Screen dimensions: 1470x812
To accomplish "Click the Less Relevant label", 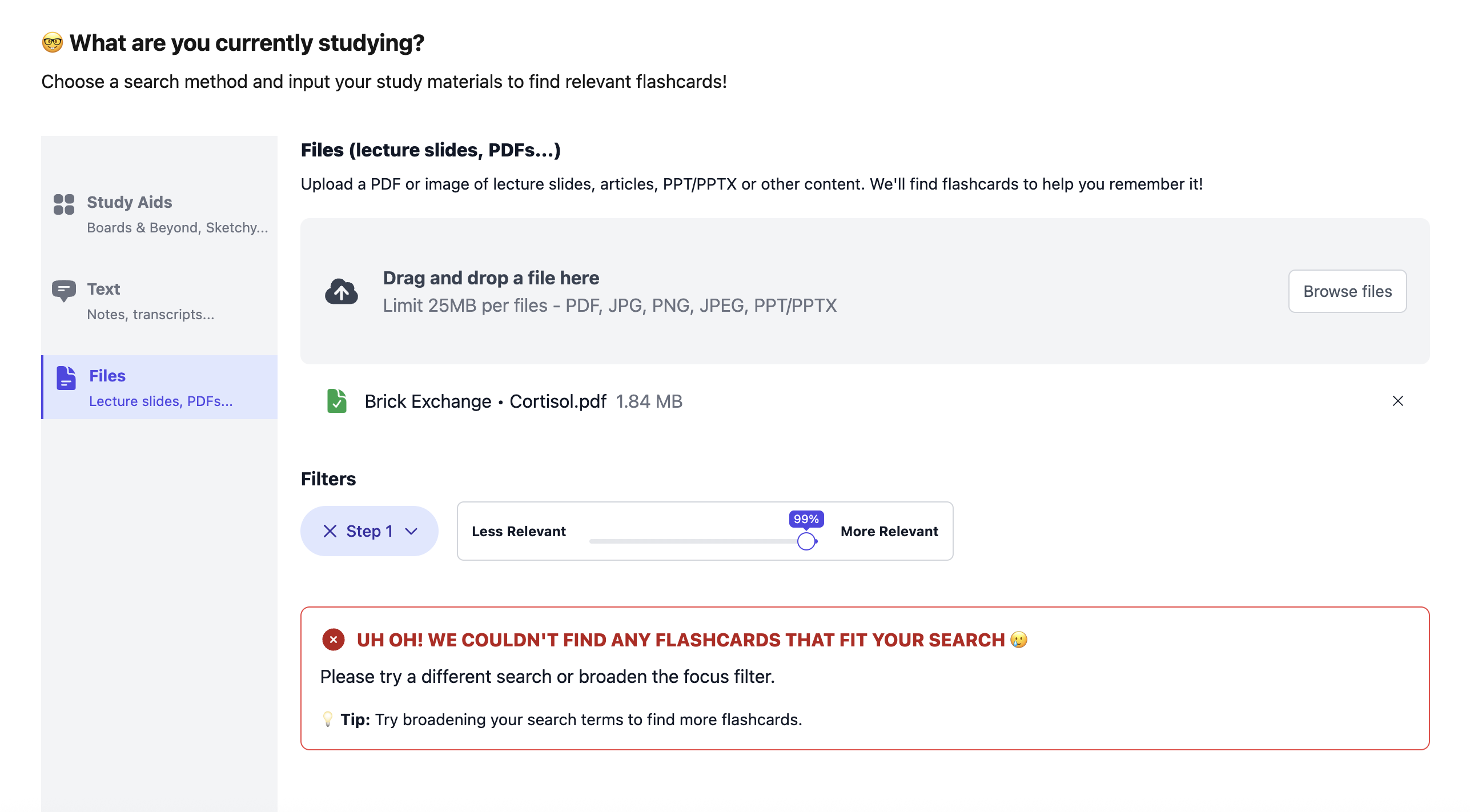I will [519, 531].
